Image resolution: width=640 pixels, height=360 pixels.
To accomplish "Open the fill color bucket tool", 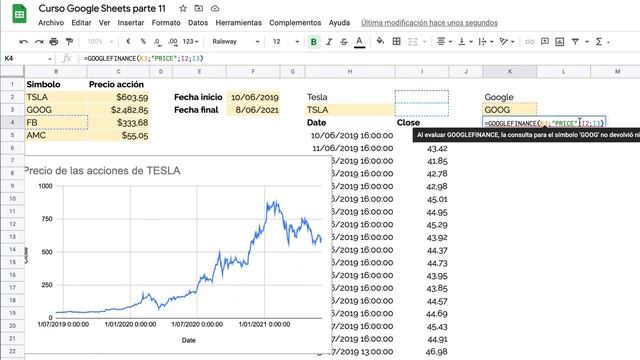I will point(380,41).
